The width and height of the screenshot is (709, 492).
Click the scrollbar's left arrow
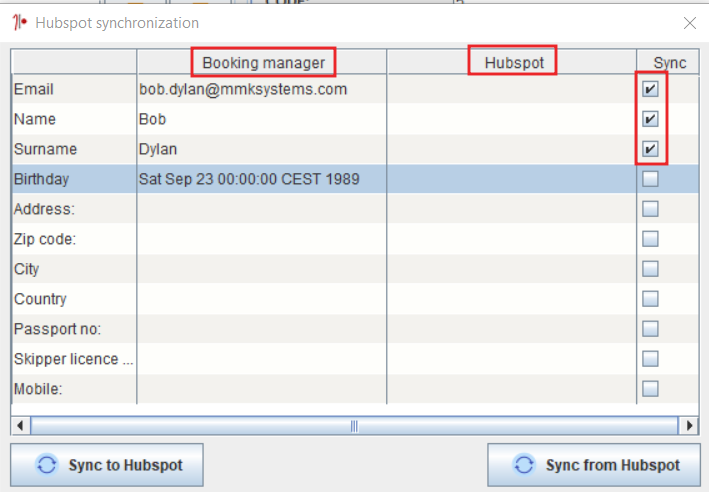click(x=20, y=426)
